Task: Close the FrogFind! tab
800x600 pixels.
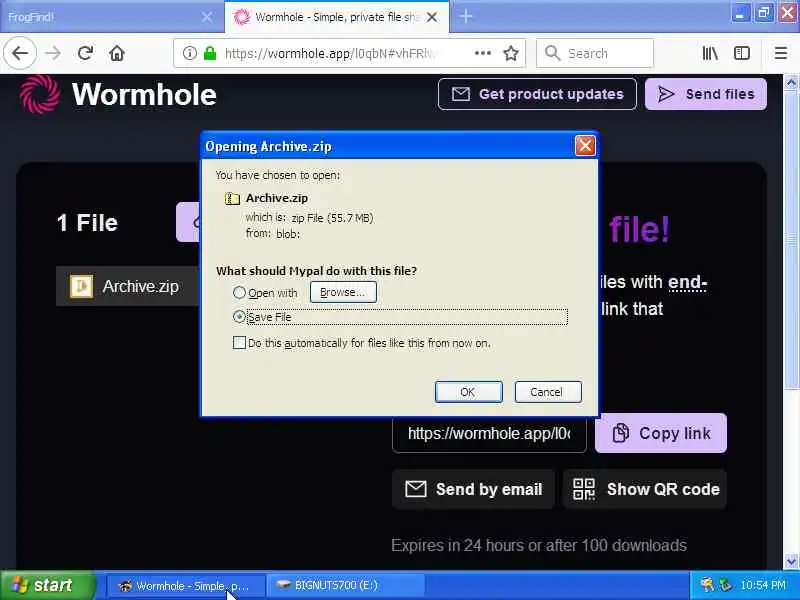Action: (x=207, y=17)
